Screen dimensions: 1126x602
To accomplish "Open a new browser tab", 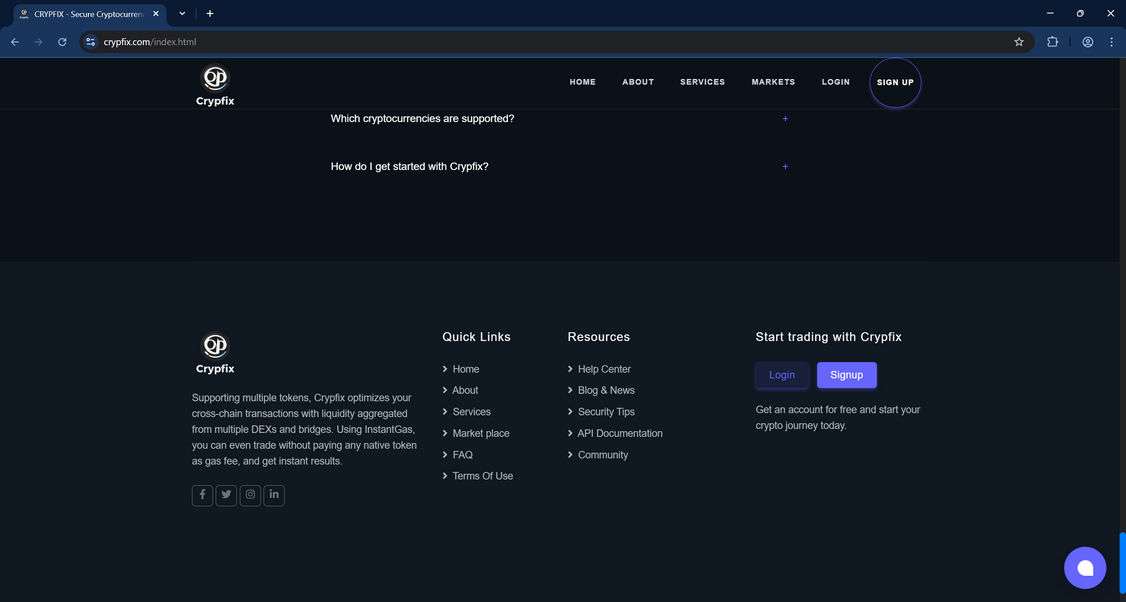I will (x=210, y=13).
